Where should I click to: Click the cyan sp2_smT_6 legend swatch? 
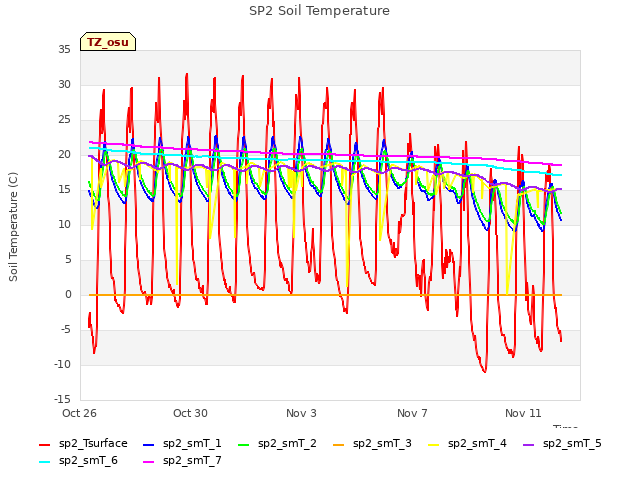[44, 462]
